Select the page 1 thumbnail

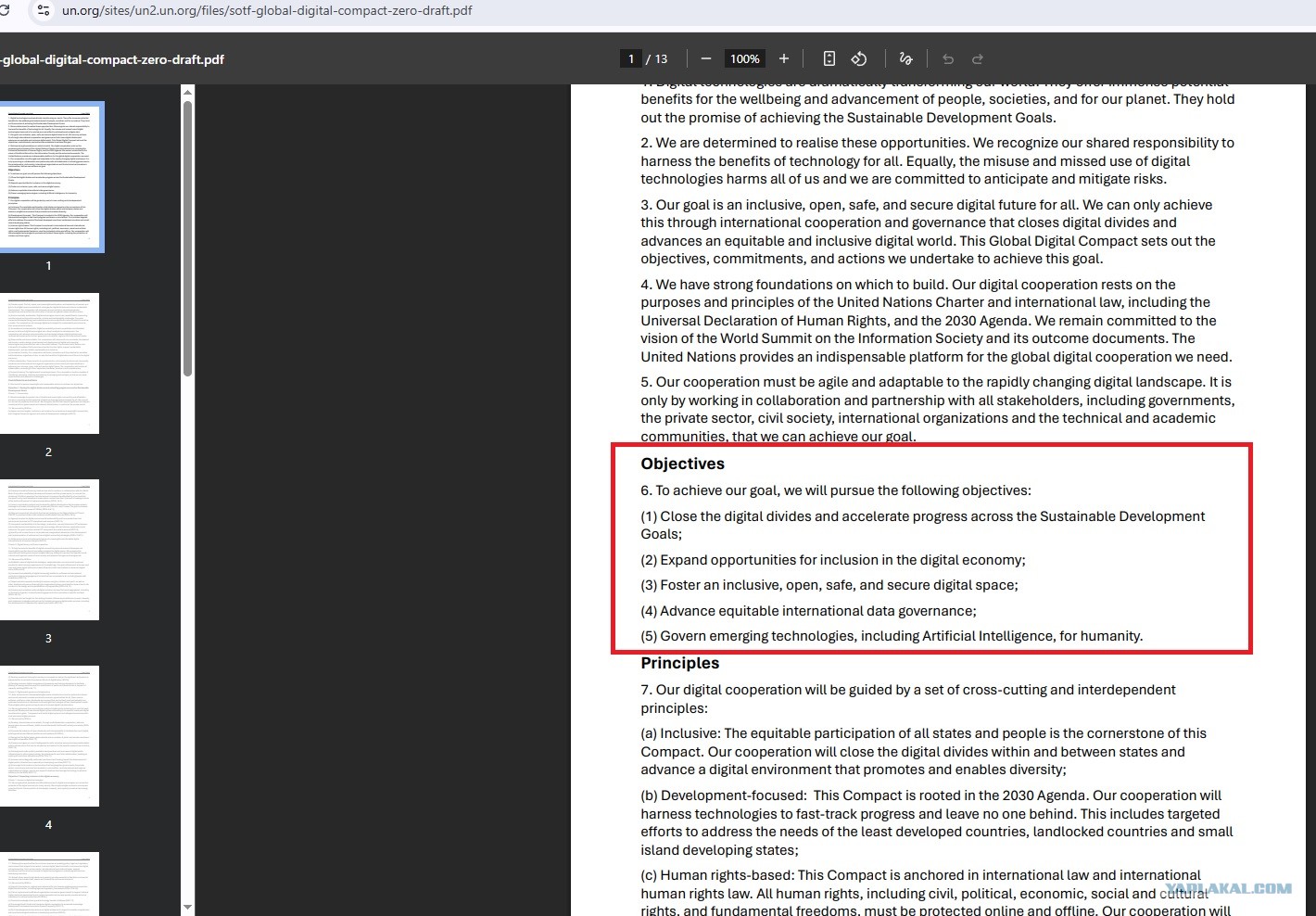click(x=50, y=177)
